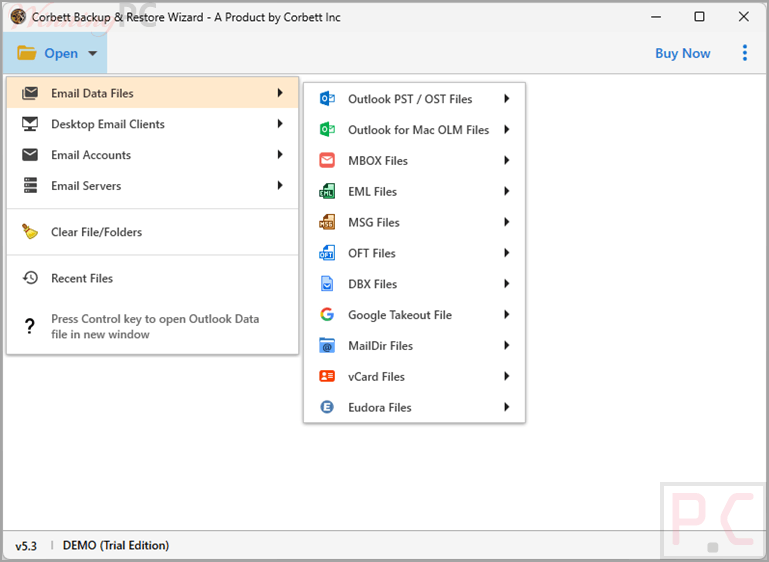Expand the vCard Files submenu arrow
Viewport: 769px width, 562px height.
(507, 376)
